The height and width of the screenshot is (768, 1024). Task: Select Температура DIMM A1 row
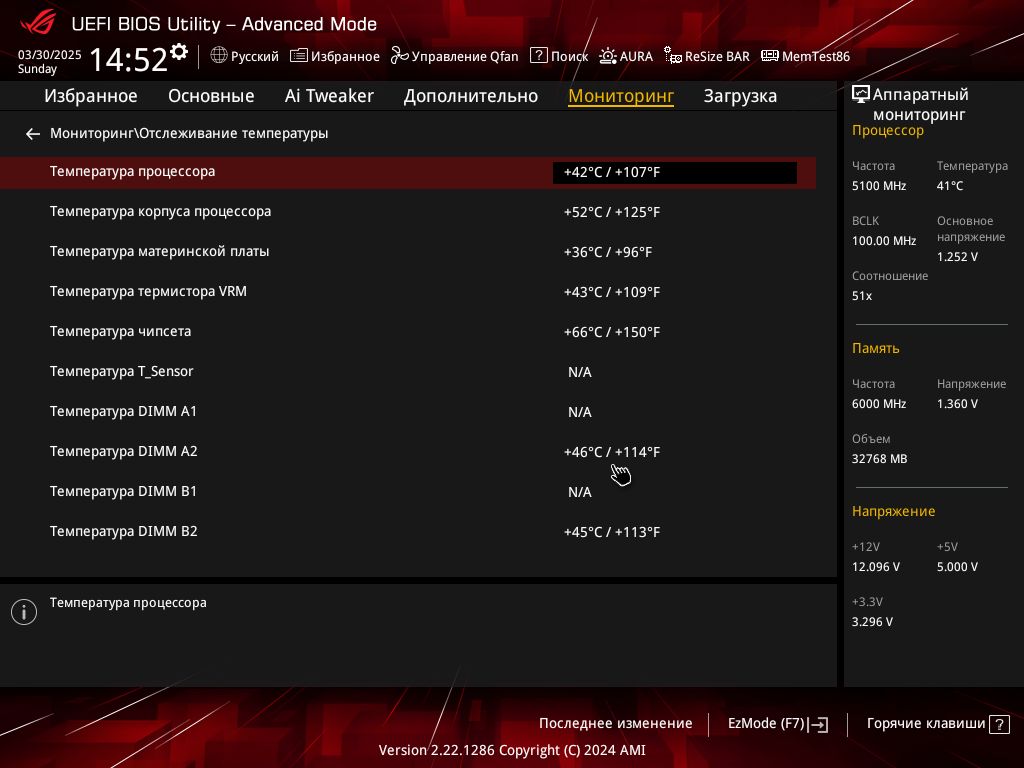pyautogui.click(x=408, y=412)
